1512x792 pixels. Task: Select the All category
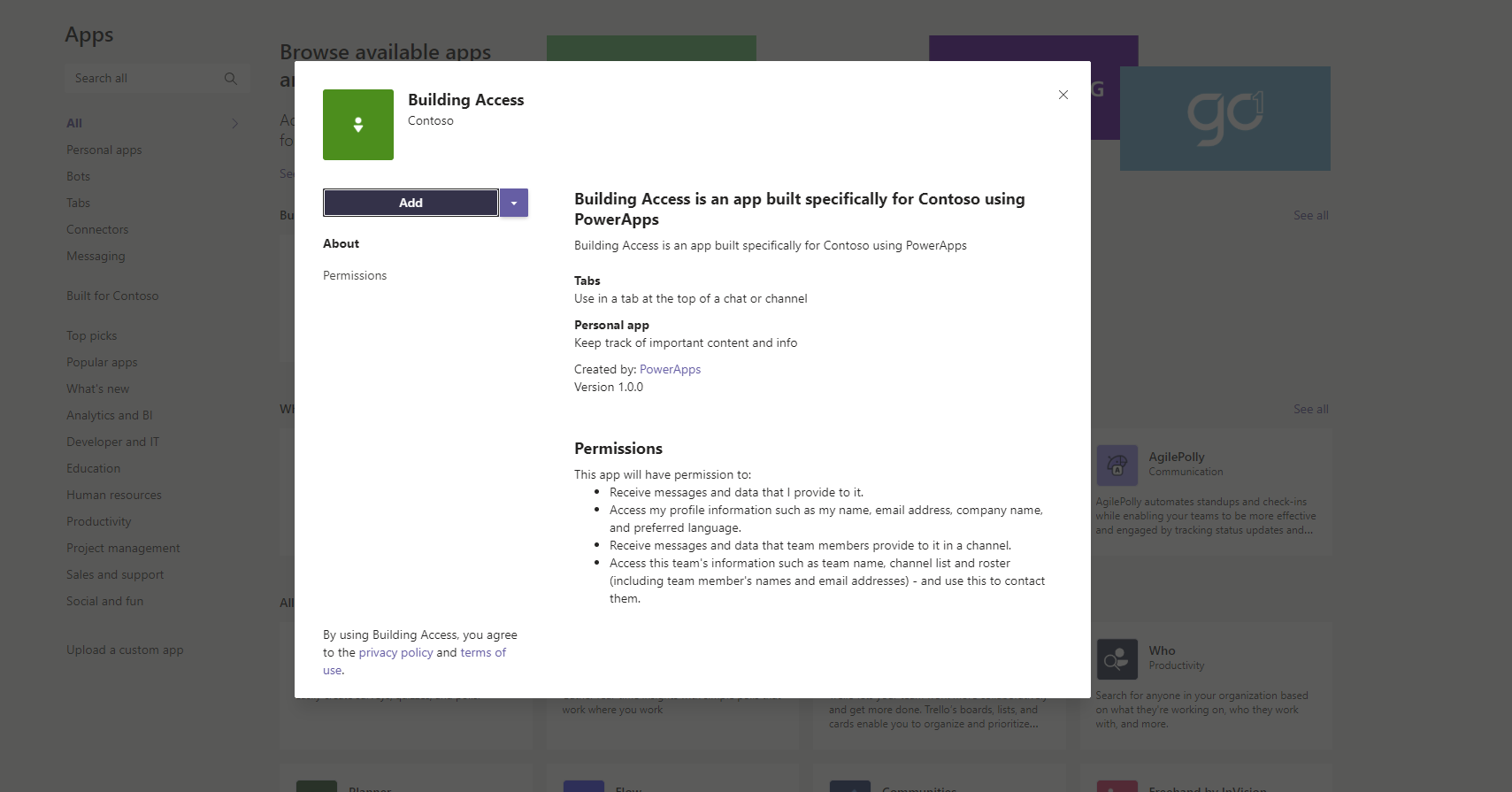(x=74, y=123)
